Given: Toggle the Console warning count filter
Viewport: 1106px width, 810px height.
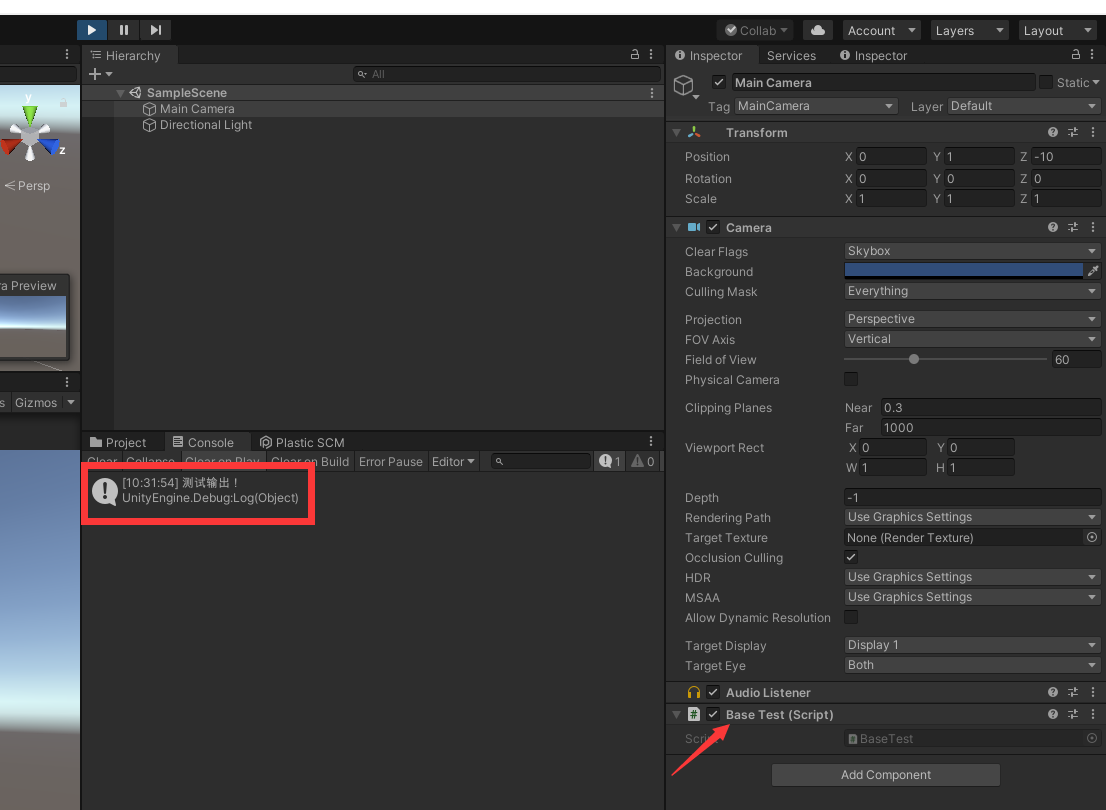Looking at the screenshot, I should click(643, 461).
